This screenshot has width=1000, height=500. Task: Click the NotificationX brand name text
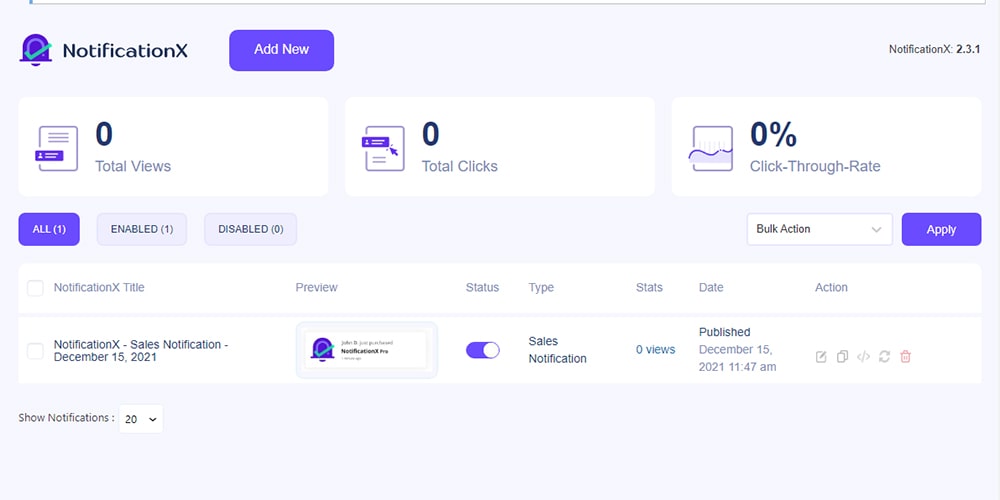(x=125, y=50)
